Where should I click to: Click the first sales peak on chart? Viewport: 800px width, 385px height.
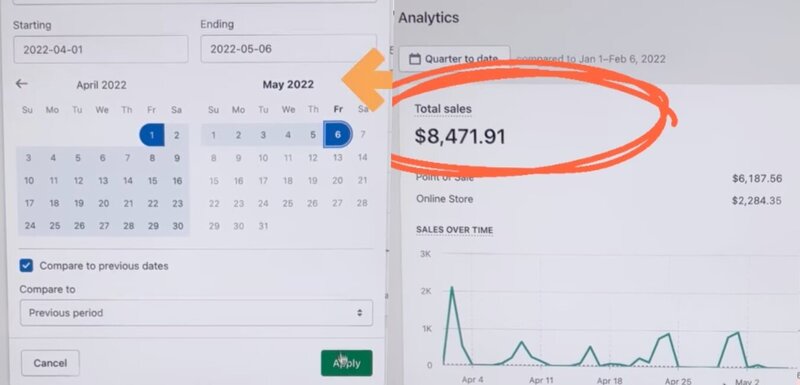coord(452,288)
